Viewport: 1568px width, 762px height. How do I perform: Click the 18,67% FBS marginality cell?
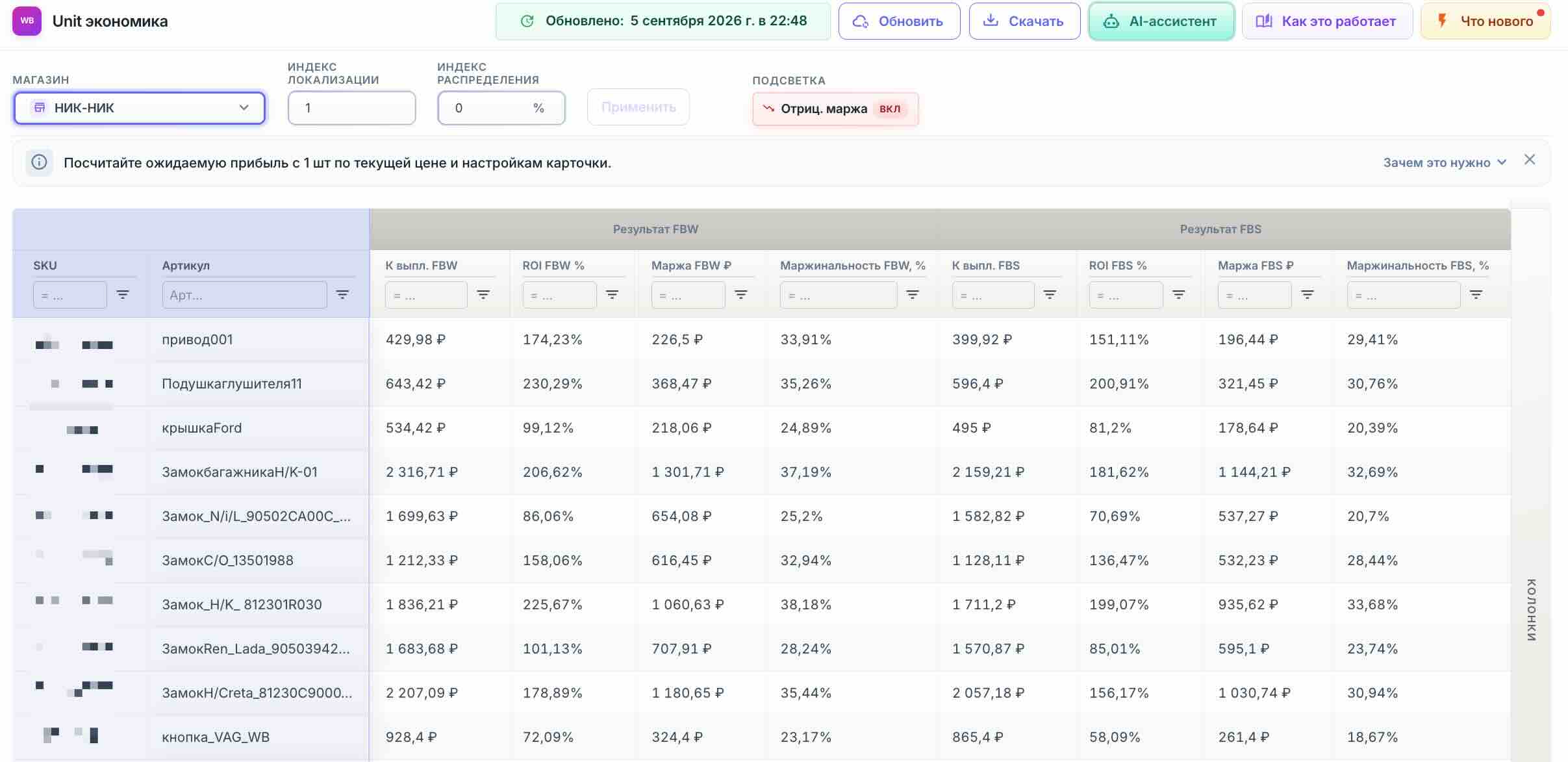pos(1372,737)
